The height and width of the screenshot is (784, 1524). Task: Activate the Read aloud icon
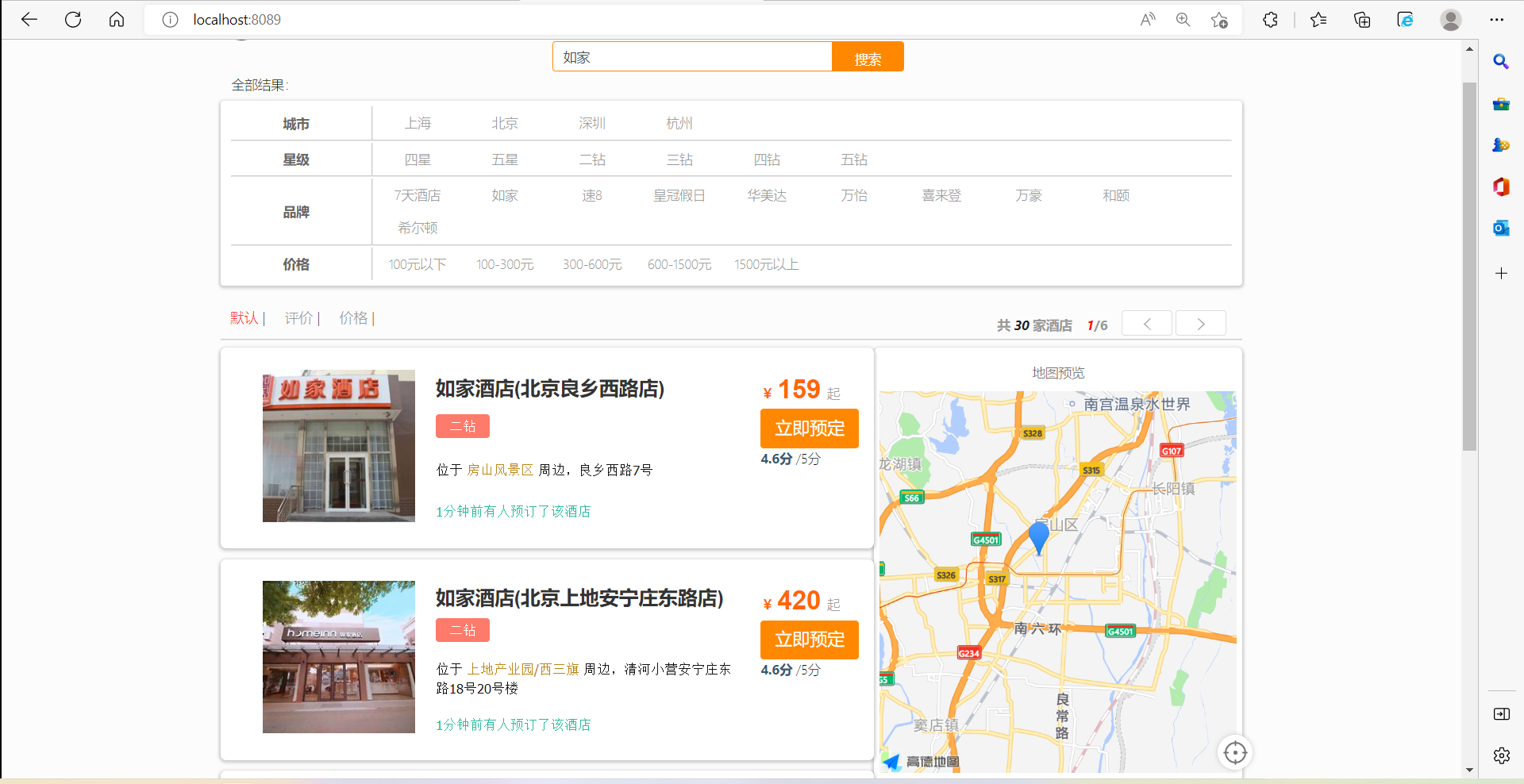[1148, 20]
